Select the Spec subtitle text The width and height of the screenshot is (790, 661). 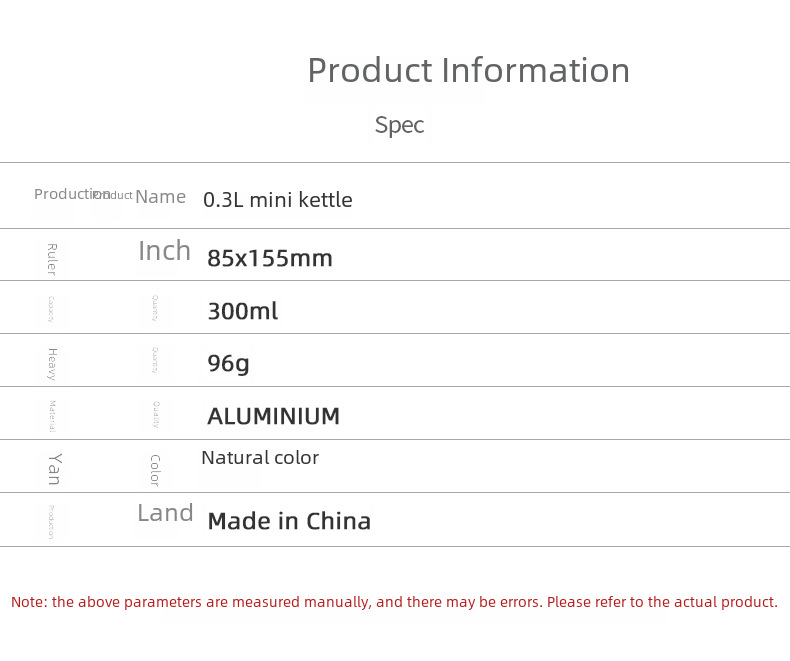pyautogui.click(x=399, y=125)
